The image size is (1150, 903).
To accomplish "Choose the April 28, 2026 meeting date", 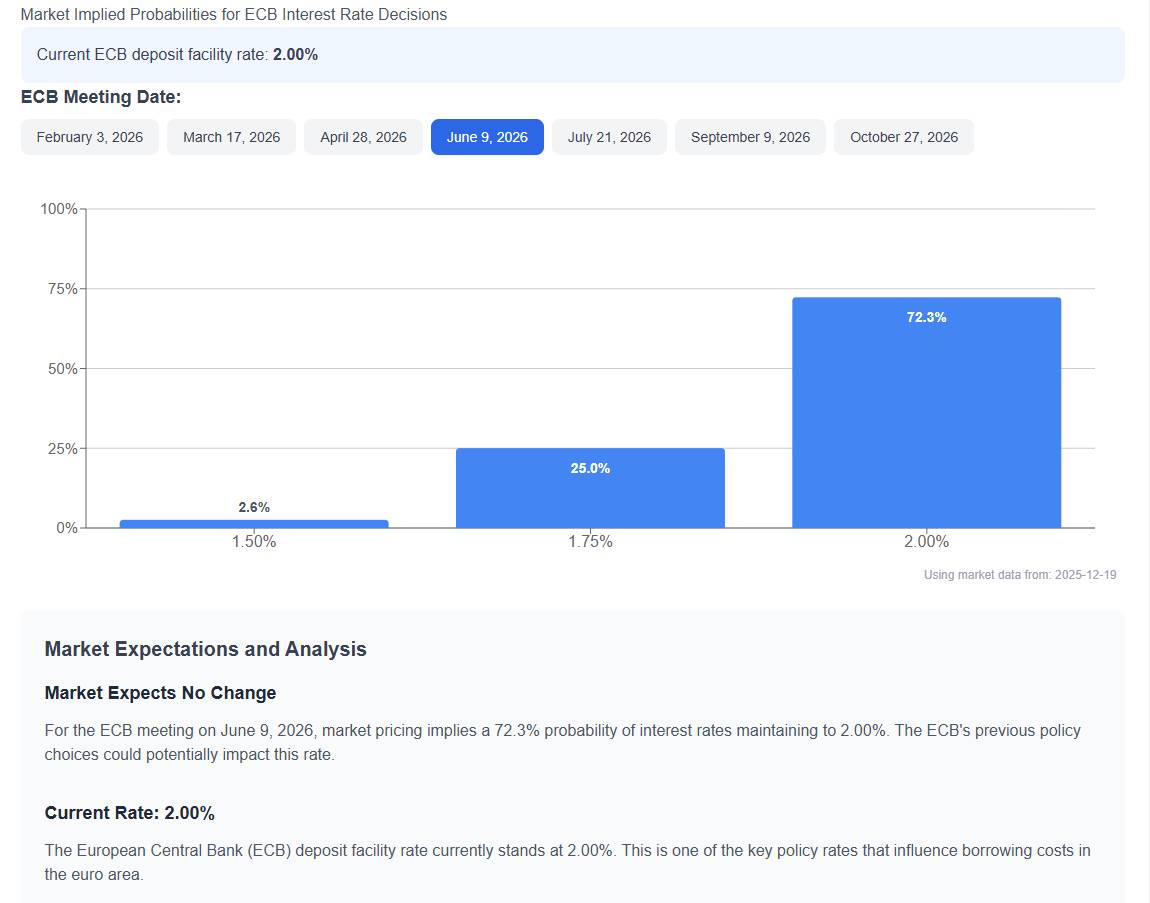I will click(x=363, y=137).
